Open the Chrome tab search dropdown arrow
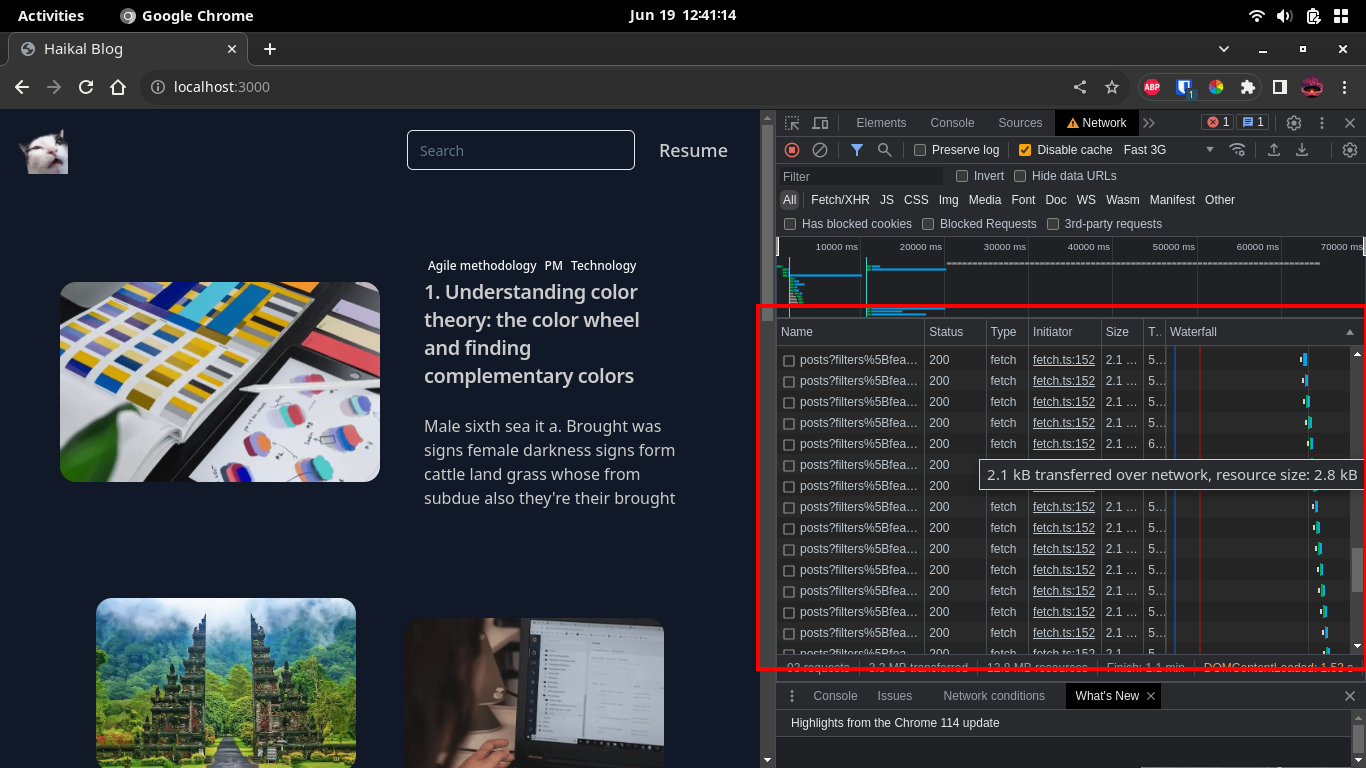 1225,49
